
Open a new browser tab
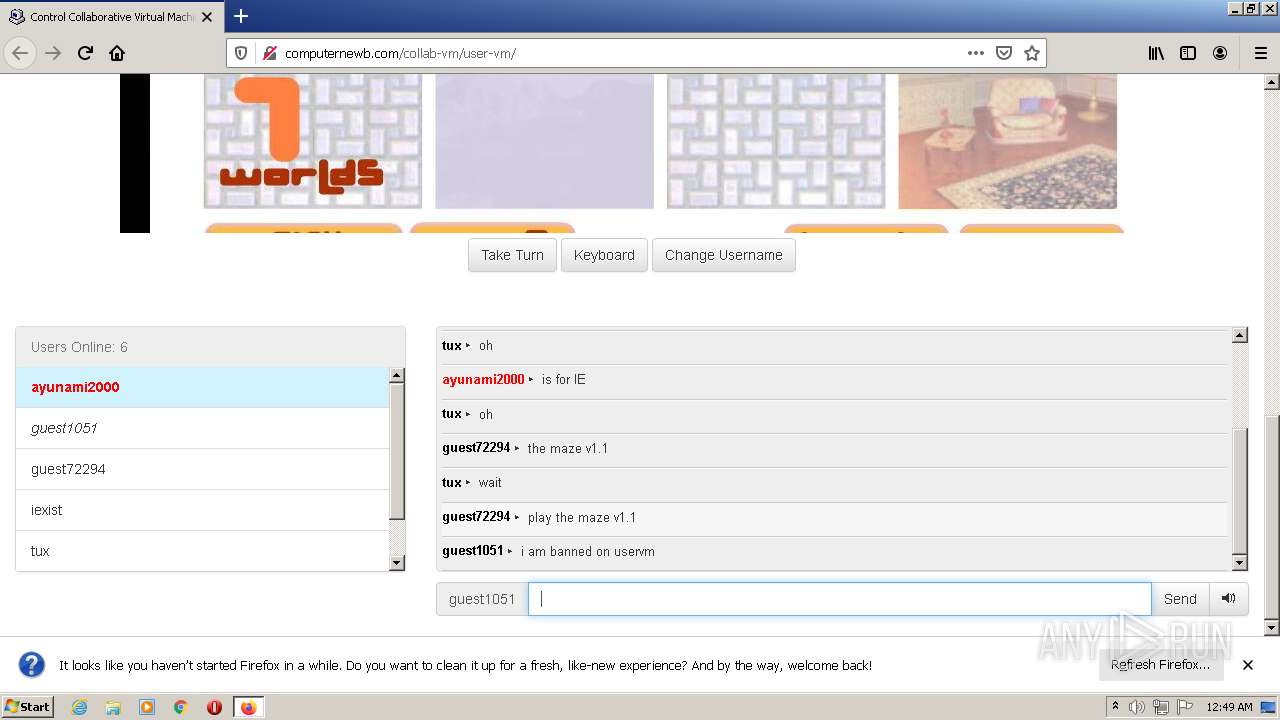(x=241, y=16)
